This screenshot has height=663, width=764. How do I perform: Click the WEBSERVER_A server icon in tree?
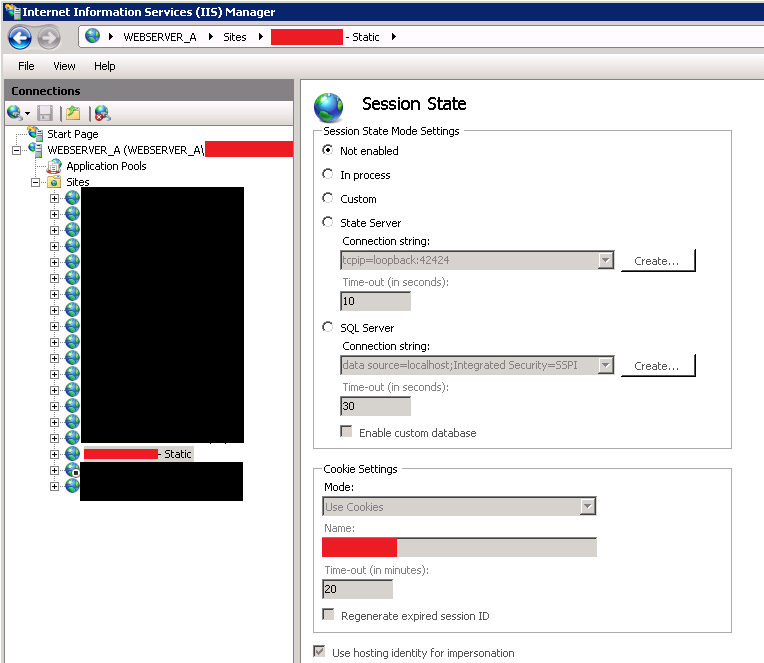click(35, 149)
